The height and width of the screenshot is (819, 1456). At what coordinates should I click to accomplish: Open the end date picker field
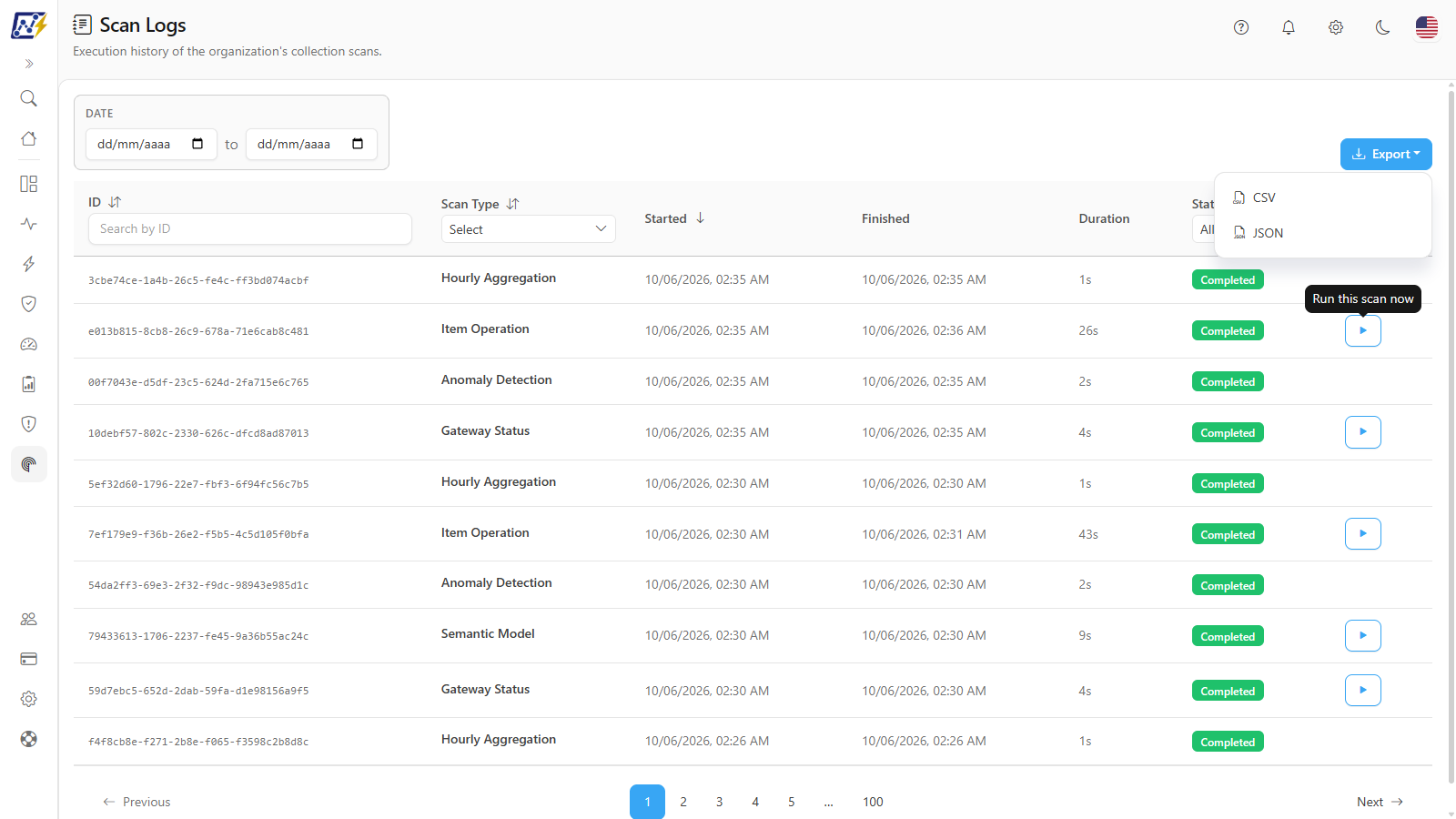point(311,144)
